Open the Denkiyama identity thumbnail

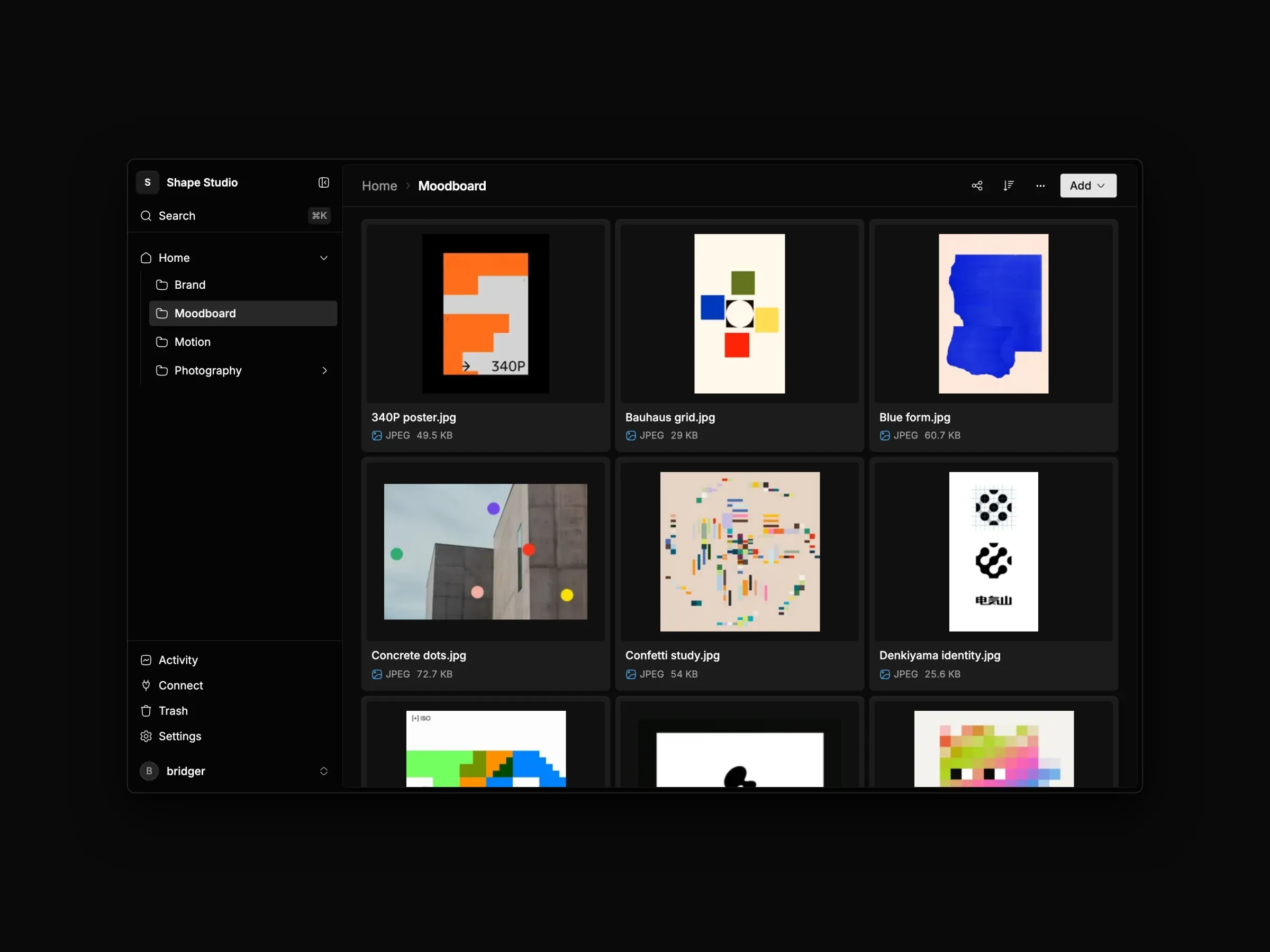[x=993, y=552]
